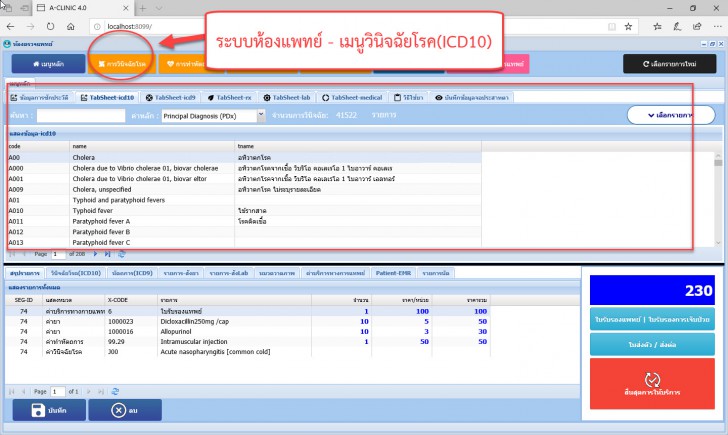Click the ICD10 search input field
The image size is (728, 435).
81,116
